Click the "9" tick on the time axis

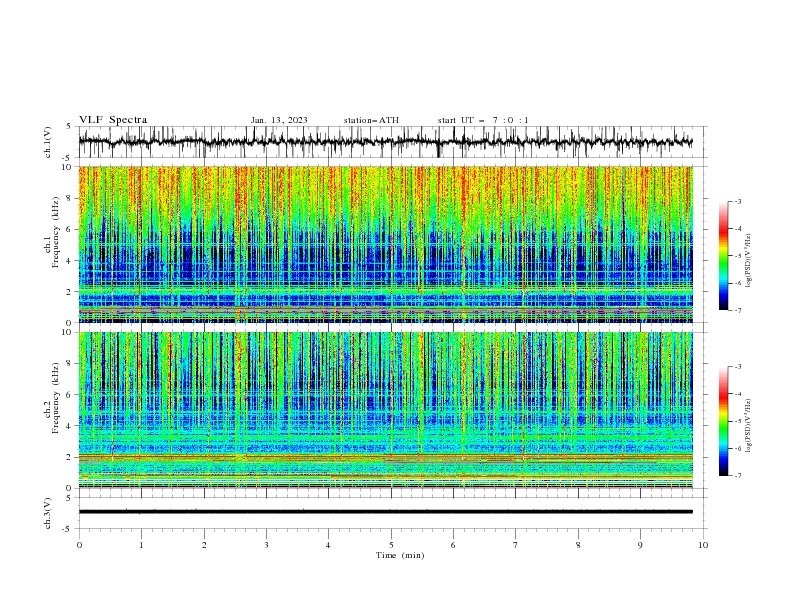pos(640,545)
